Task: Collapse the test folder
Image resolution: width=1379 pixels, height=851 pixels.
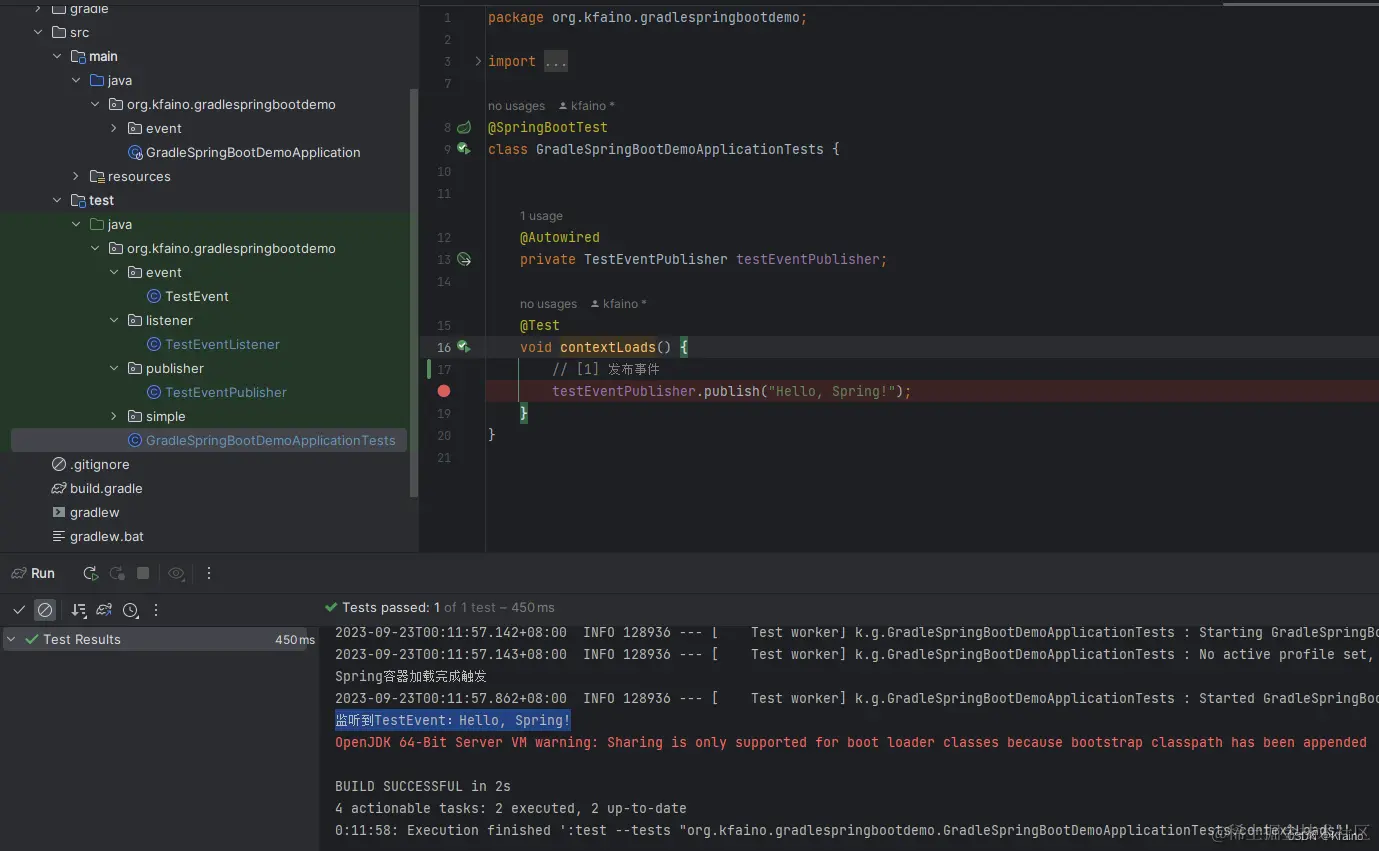Action: (57, 200)
